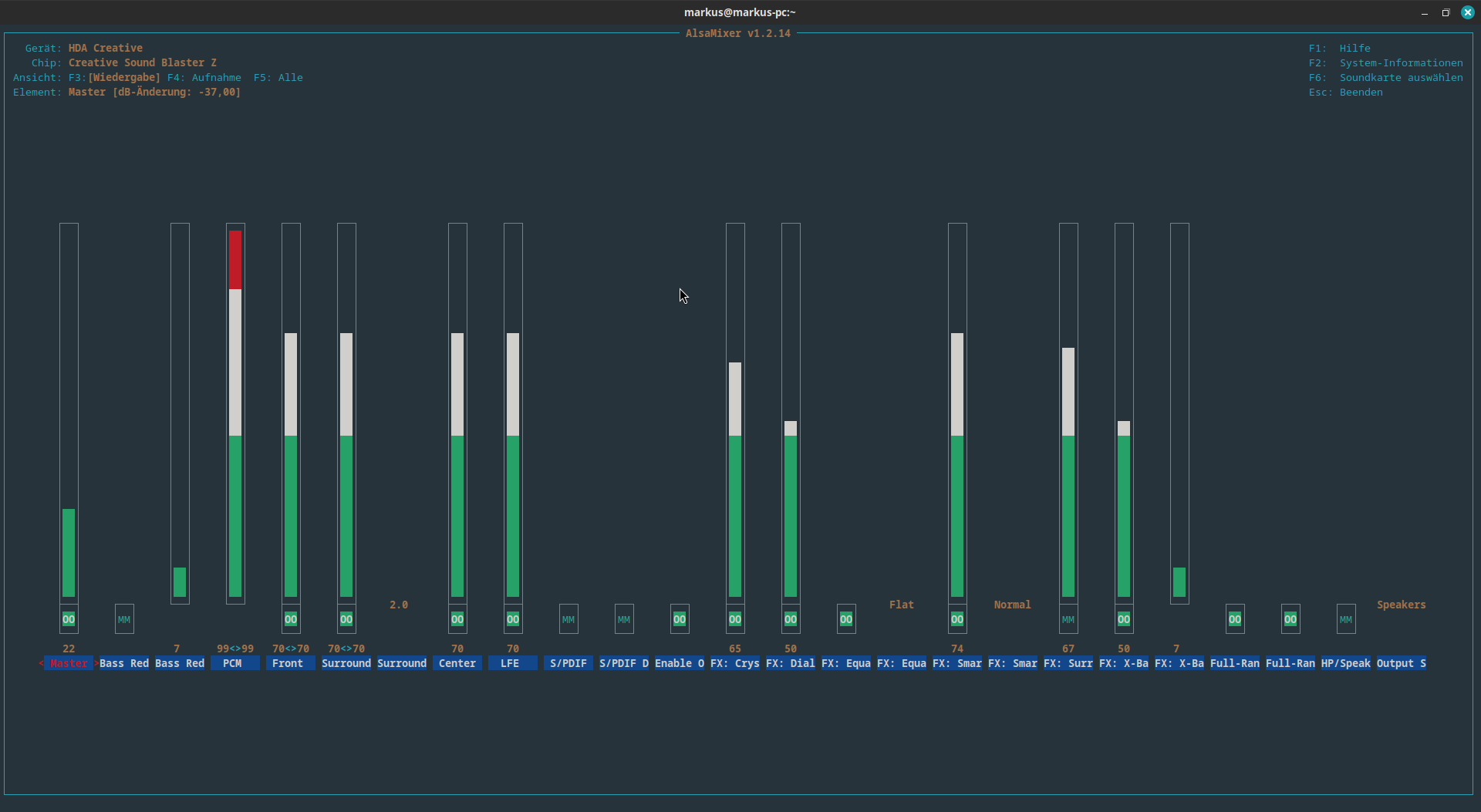Screen dimensions: 1481x812
Task: Click the PCM value 99<>99
Action: [235, 649]
